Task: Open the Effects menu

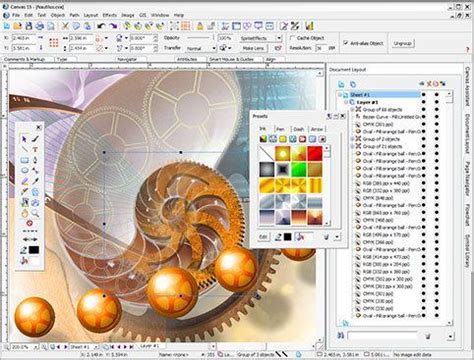Action: pyautogui.click(x=110, y=15)
